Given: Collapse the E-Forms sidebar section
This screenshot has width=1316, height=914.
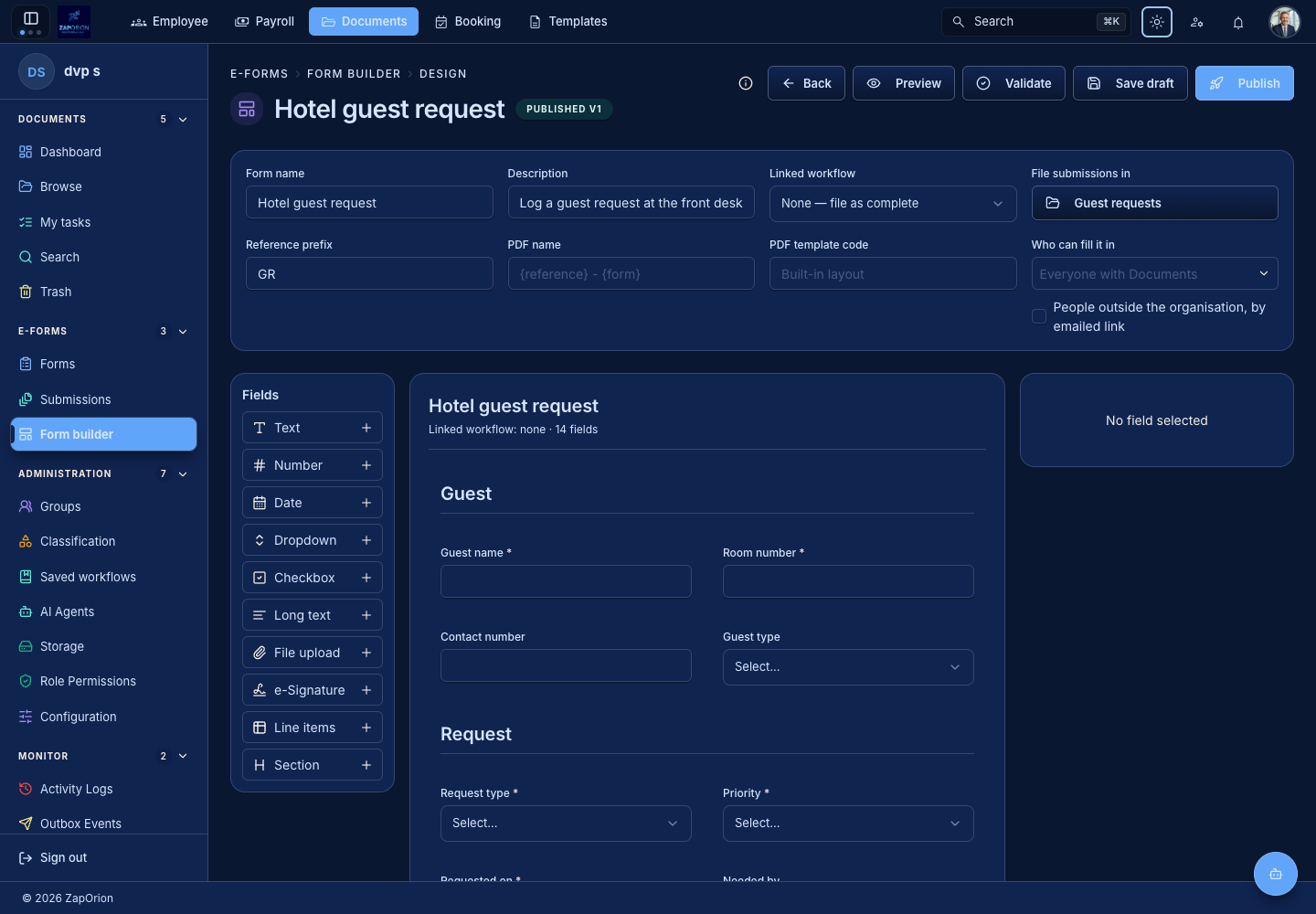Looking at the screenshot, I should 183,332.
